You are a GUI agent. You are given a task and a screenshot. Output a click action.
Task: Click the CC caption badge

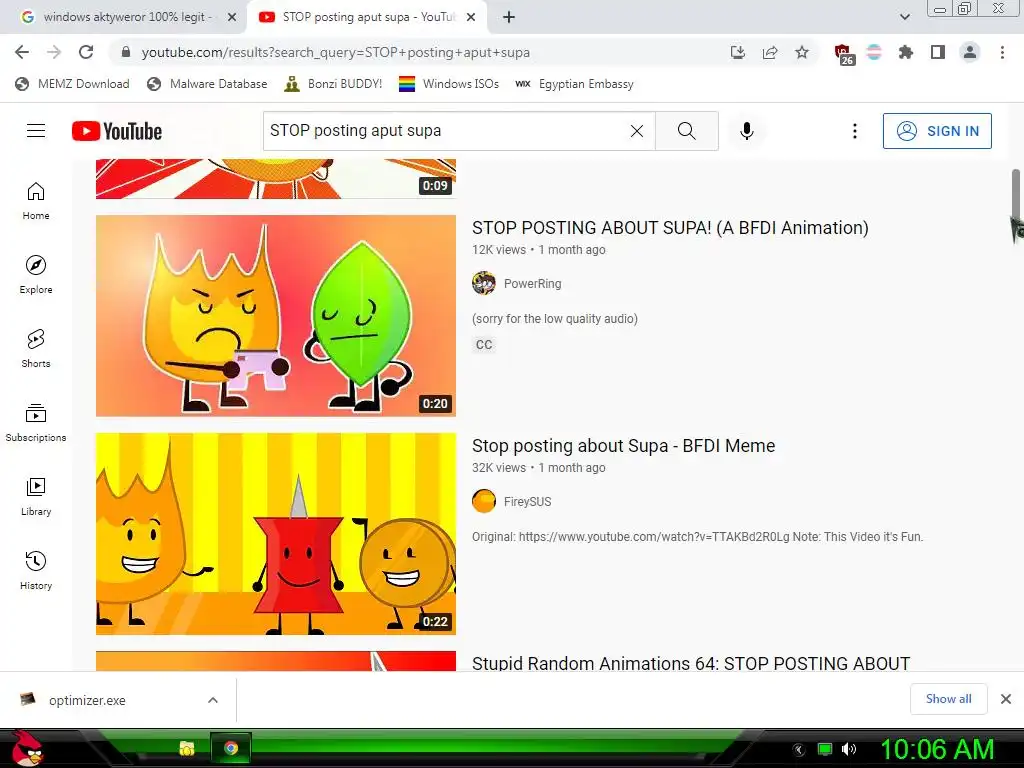(x=484, y=345)
